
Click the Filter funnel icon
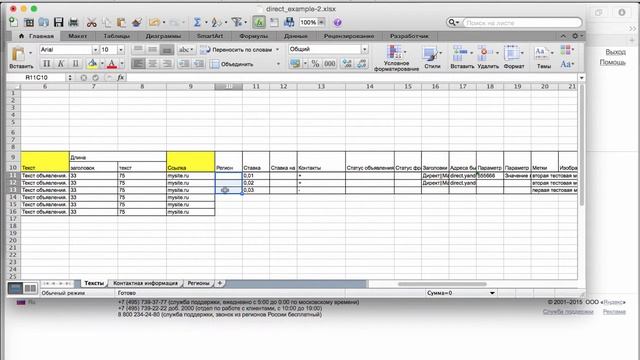(236, 22)
